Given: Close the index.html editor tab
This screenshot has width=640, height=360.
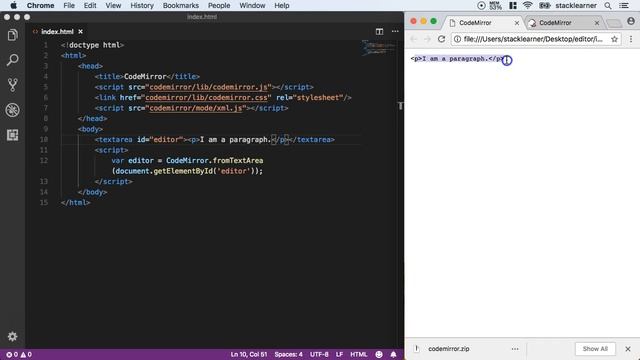Looking at the screenshot, I should point(80,31).
